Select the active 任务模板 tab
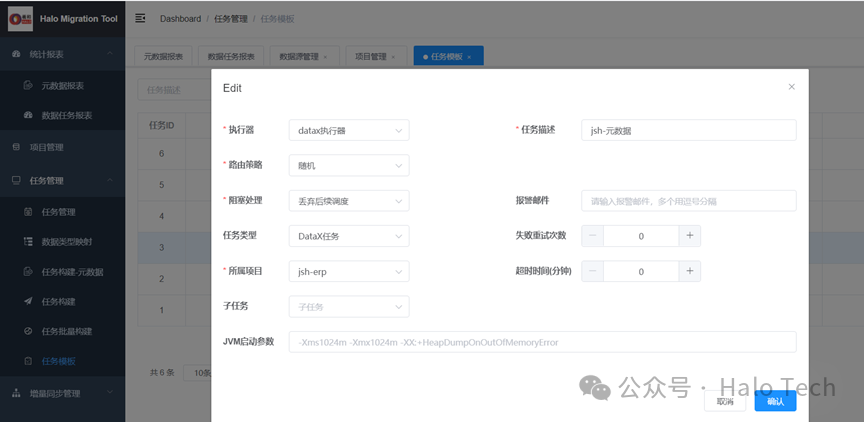The width and height of the screenshot is (864, 422). [x=449, y=56]
